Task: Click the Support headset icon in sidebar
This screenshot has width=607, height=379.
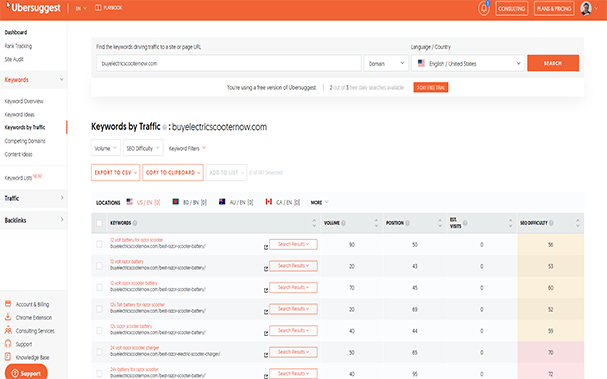Action: click(8, 343)
